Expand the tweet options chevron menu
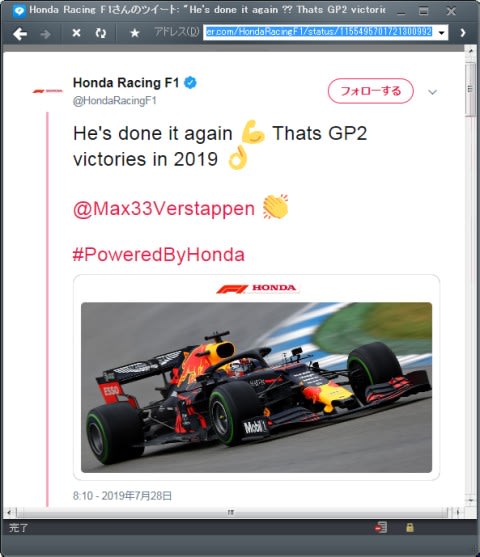 tap(432, 92)
